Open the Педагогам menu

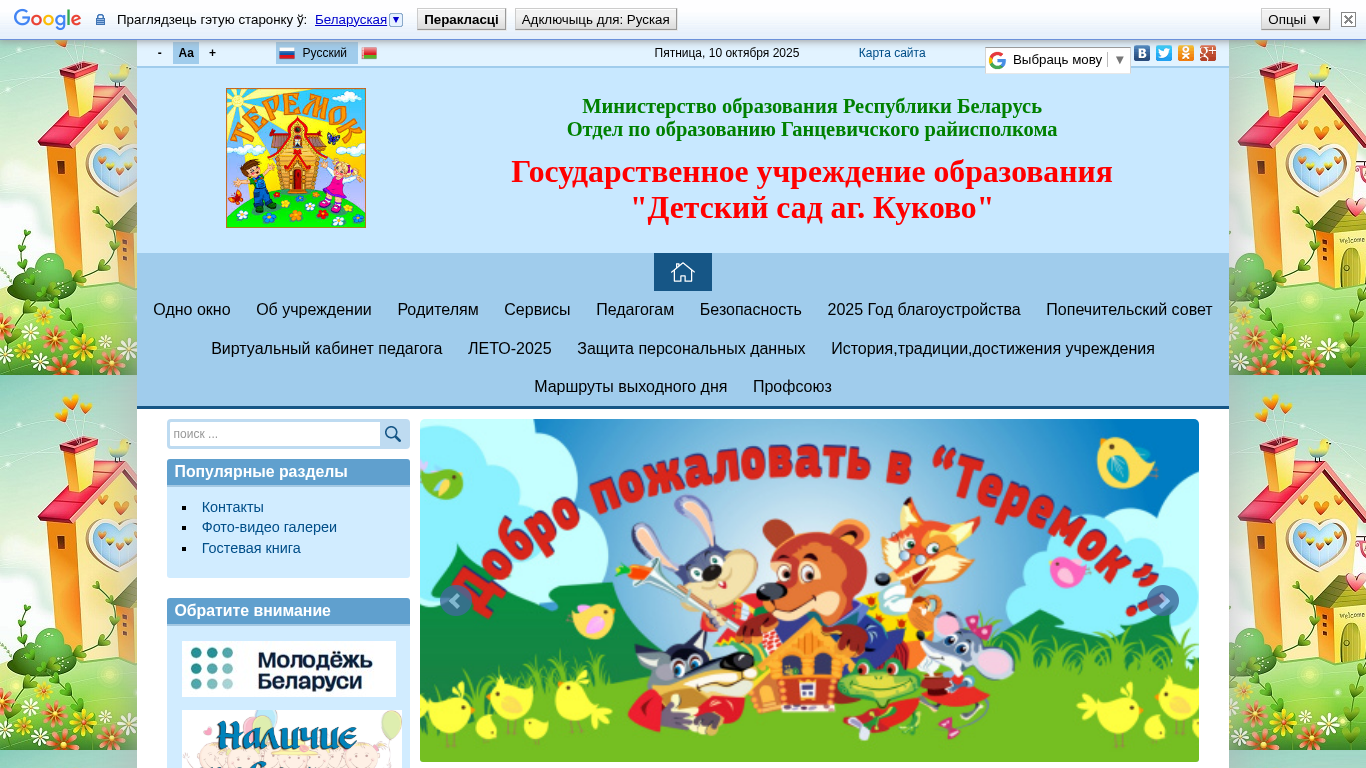[635, 310]
